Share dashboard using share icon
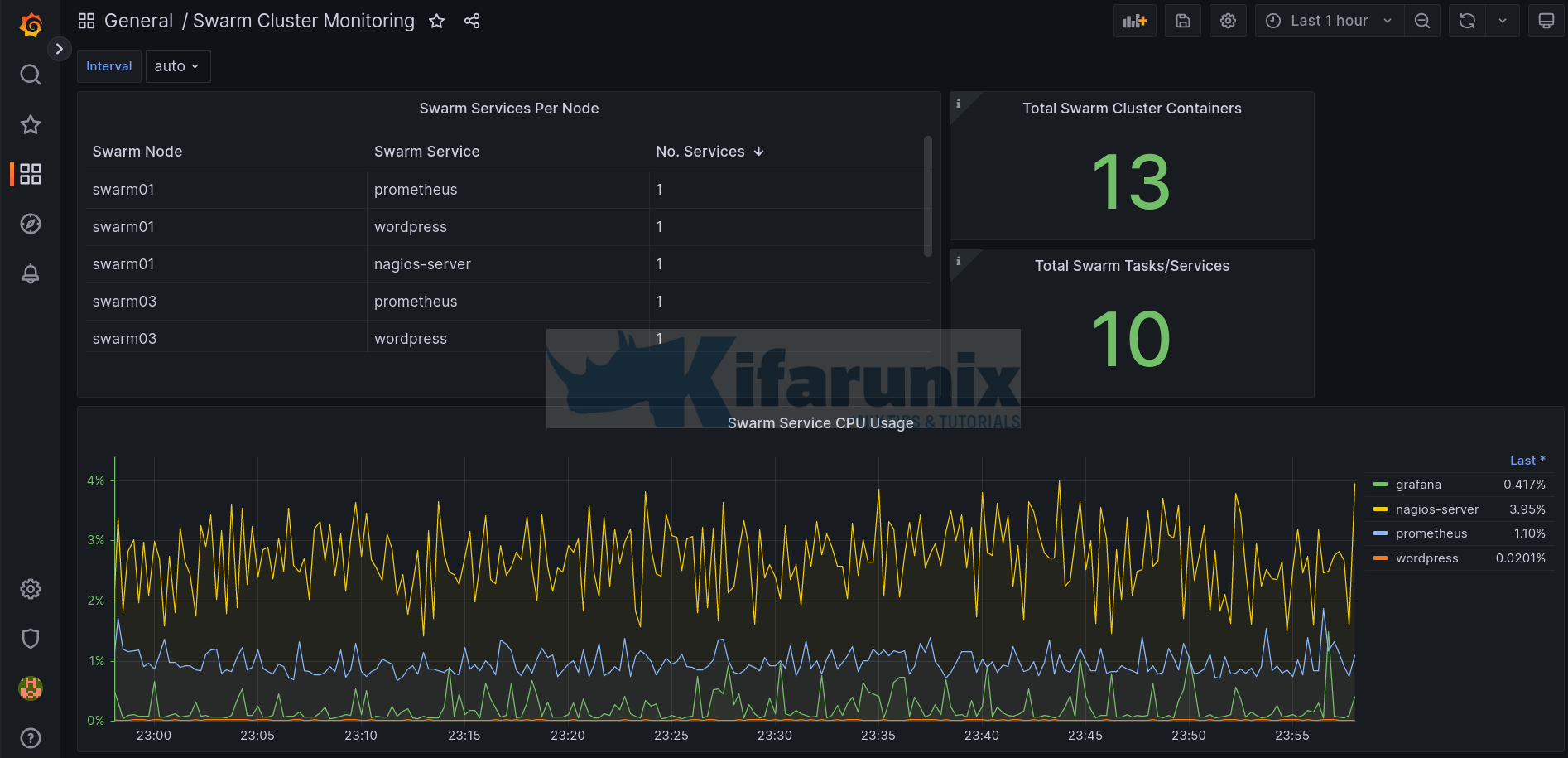Viewport: 1568px width, 758px height. pyautogui.click(x=472, y=21)
